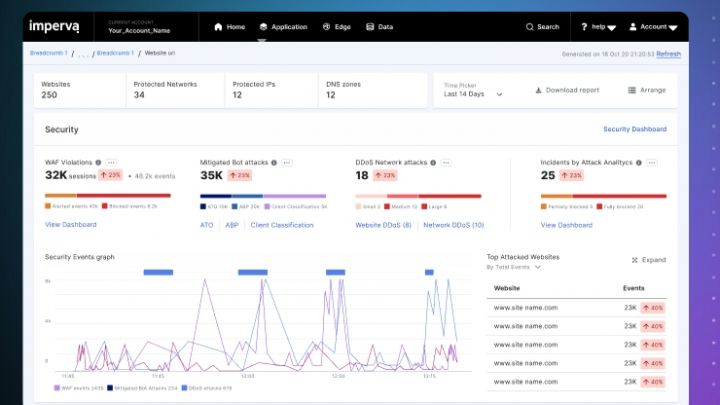Click the Download report icon
The height and width of the screenshot is (405, 720).
click(539, 90)
